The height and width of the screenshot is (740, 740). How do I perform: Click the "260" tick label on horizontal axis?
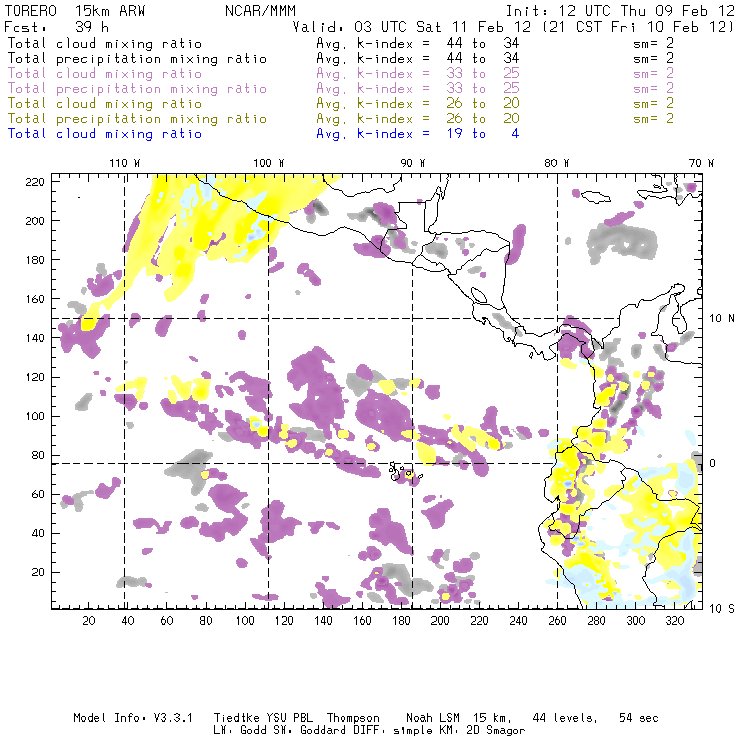(557, 621)
